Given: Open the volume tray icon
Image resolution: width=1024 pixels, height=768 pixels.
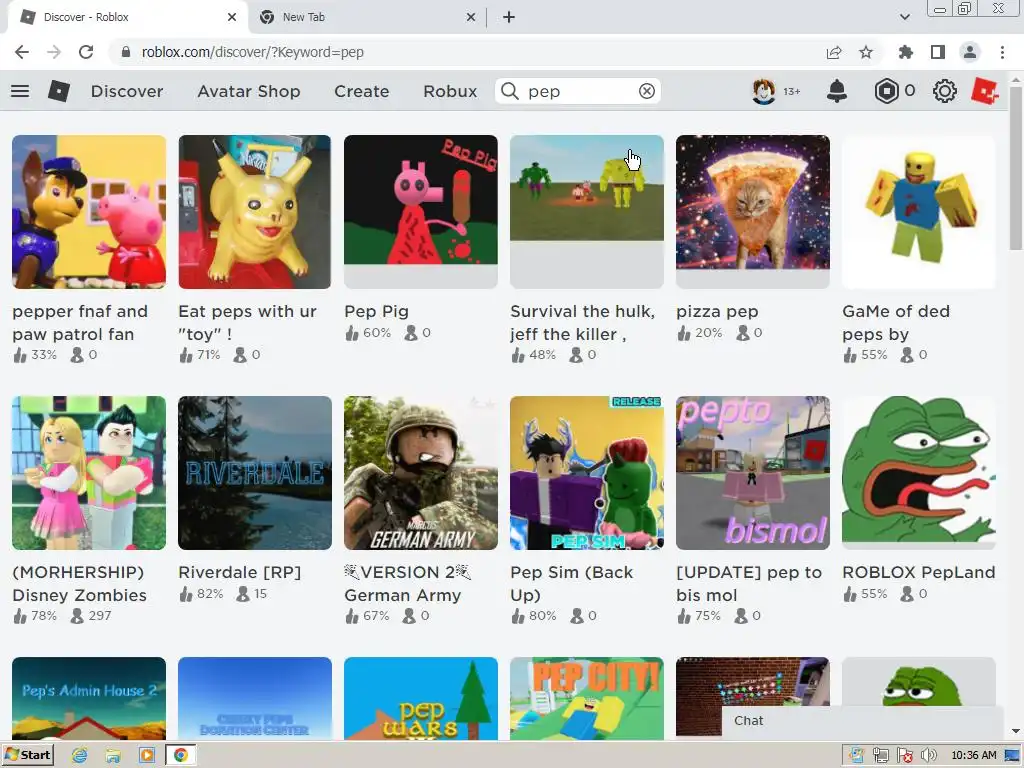Looking at the screenshot, I should point(929,756).
